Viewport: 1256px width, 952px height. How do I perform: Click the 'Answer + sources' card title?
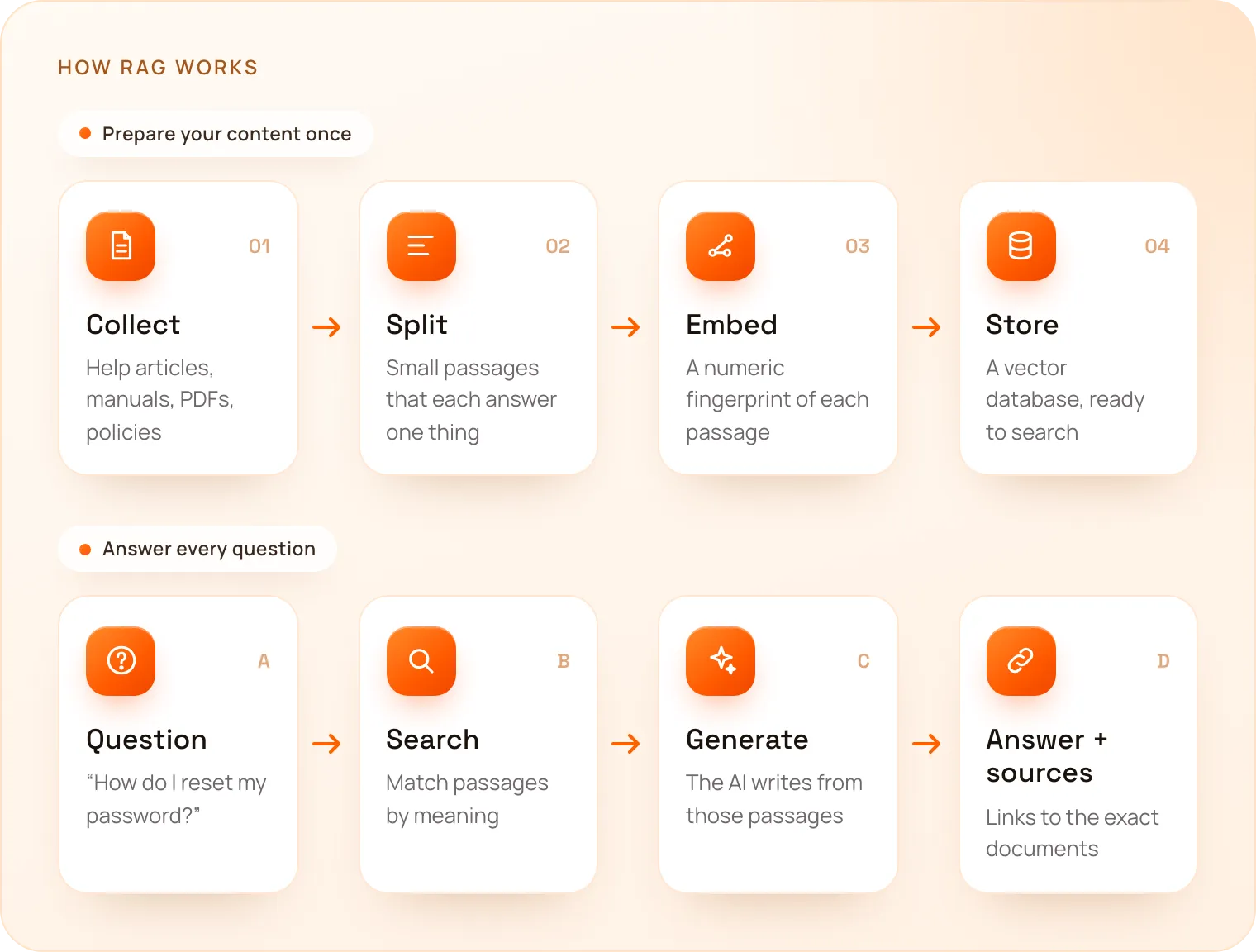[x=1046, y=756]
